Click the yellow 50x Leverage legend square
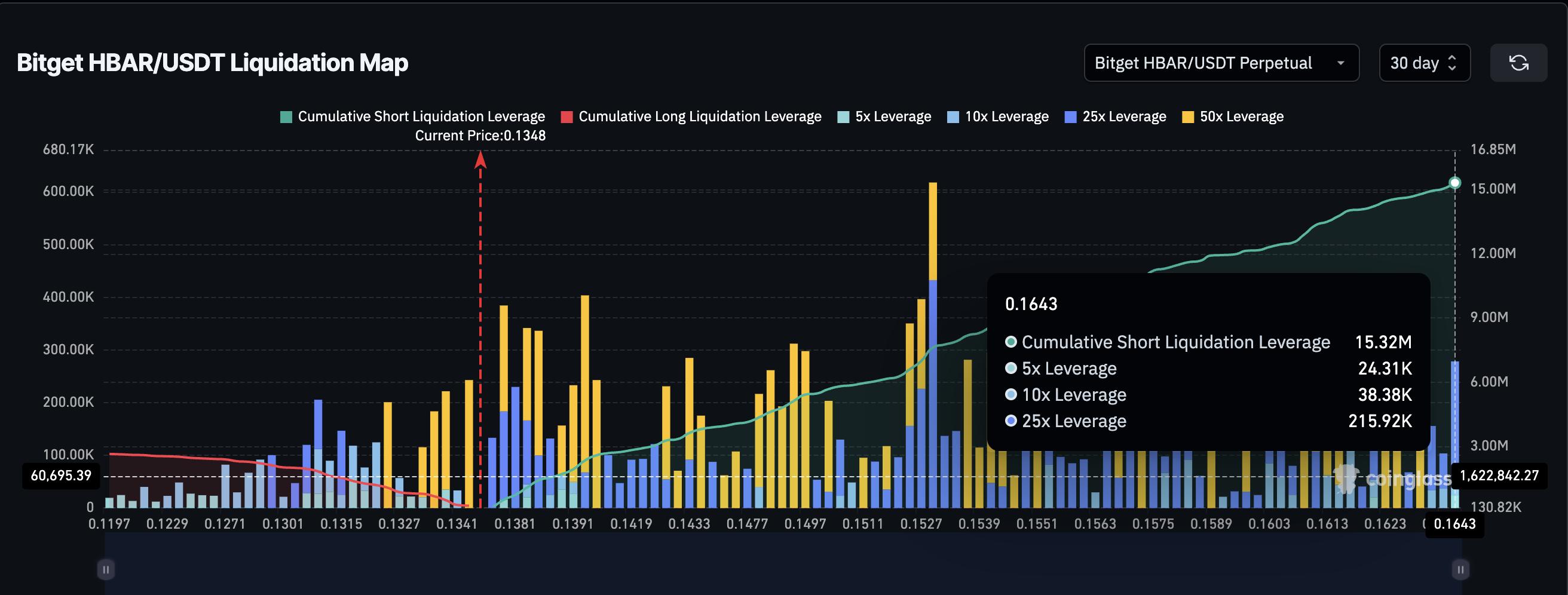 [x=1187, y=117]
